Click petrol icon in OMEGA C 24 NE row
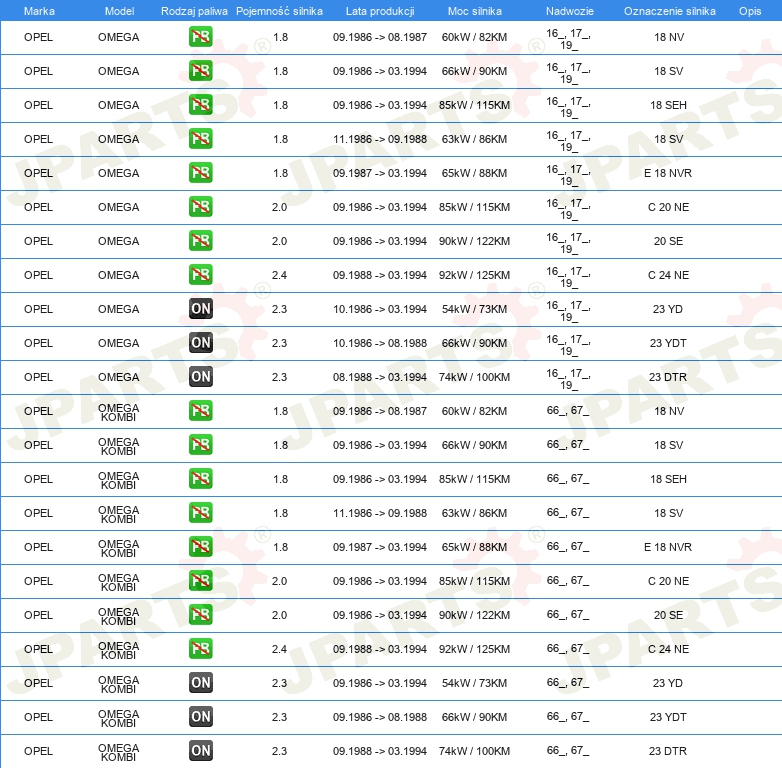This screenshot has width=782, height=768. click(200, 274)
